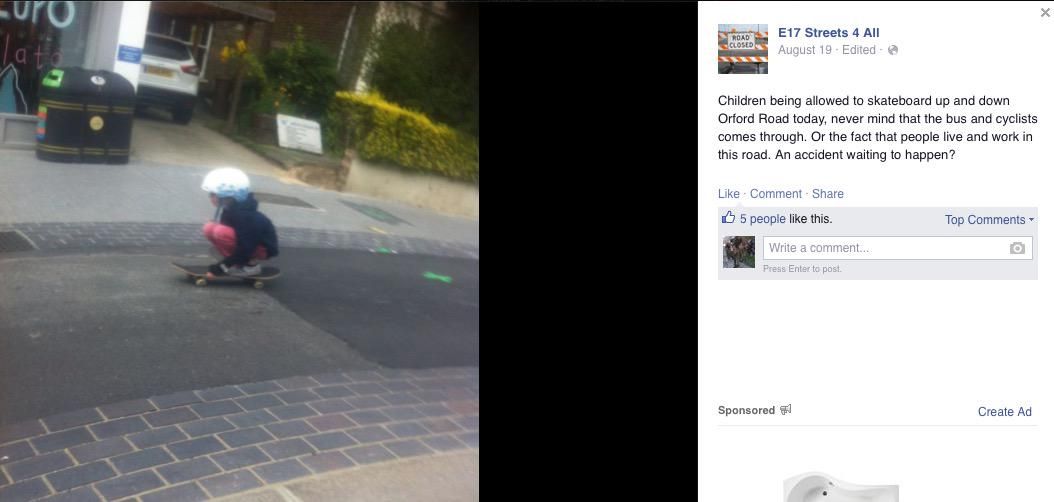The image size is (1054, 502).
Task: Click the thumbs-up like icon
Action: [728, 218]
